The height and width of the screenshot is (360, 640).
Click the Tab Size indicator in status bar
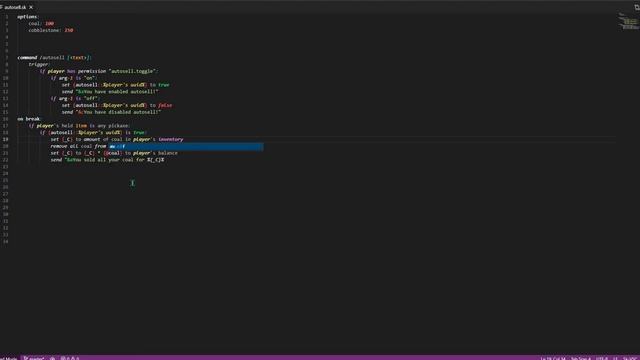(x=580, y=358)
